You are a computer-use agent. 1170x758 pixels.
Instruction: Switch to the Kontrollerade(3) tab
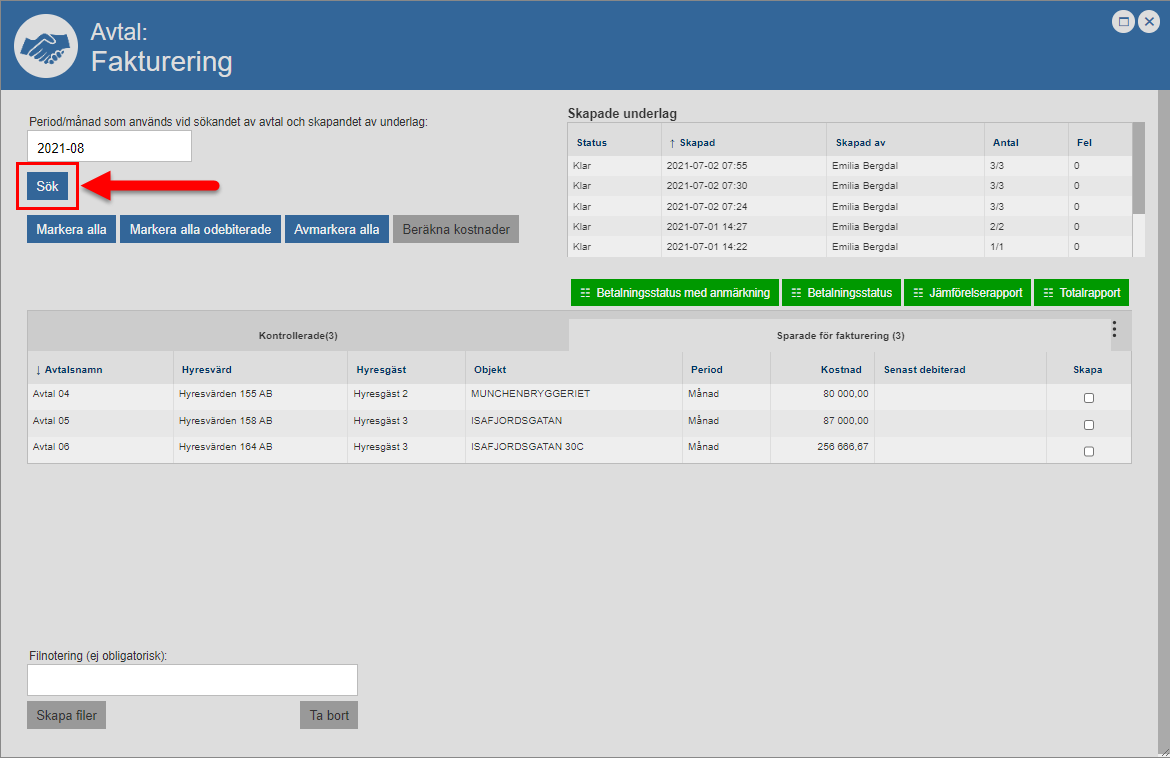click(x=298, y=336)
